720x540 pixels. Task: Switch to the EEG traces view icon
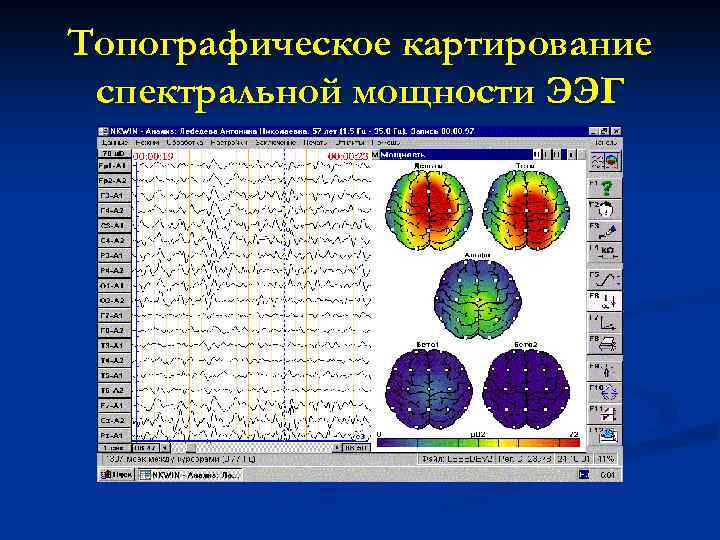[597, 162]
